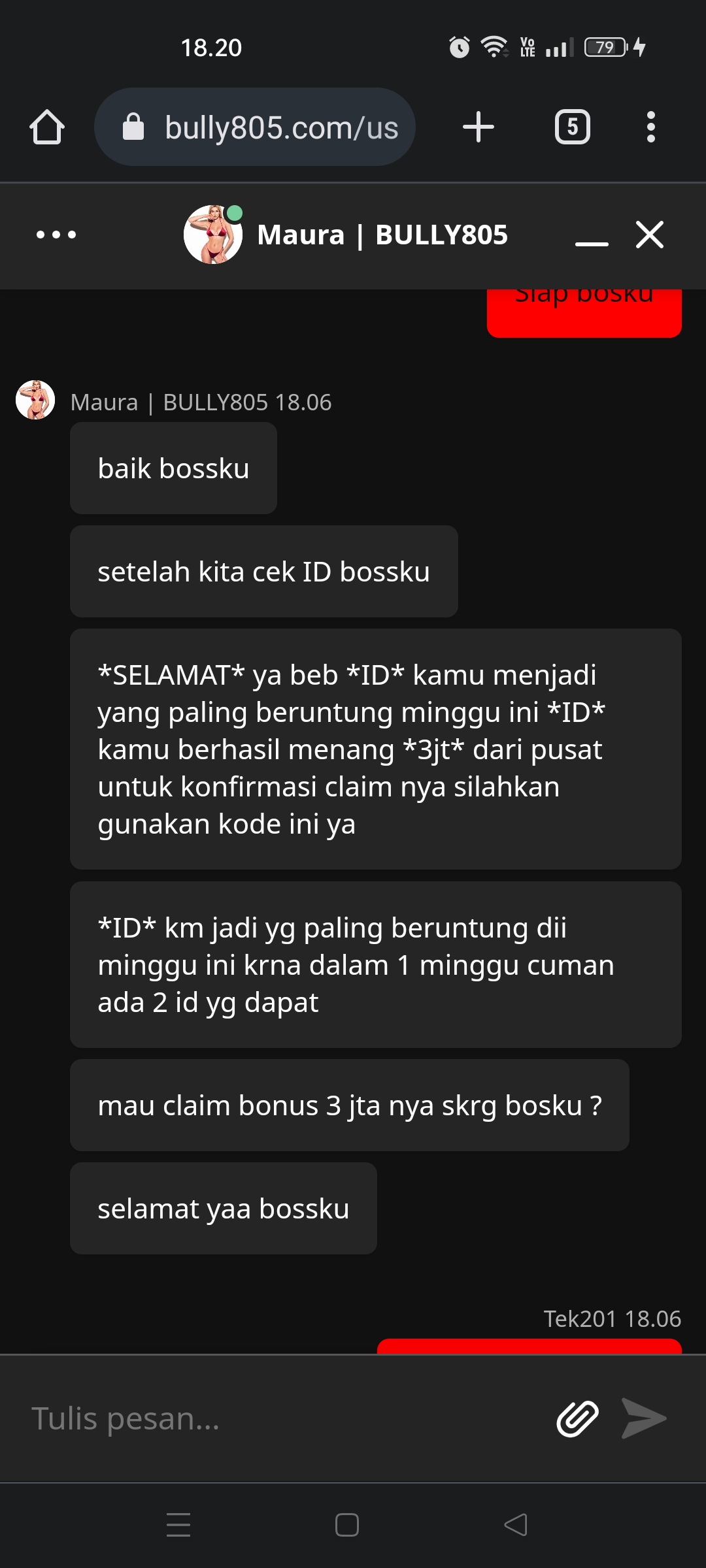Open chat options three-dot menu
Viewport: 706px width, 1568px height.
pos(56,235)
